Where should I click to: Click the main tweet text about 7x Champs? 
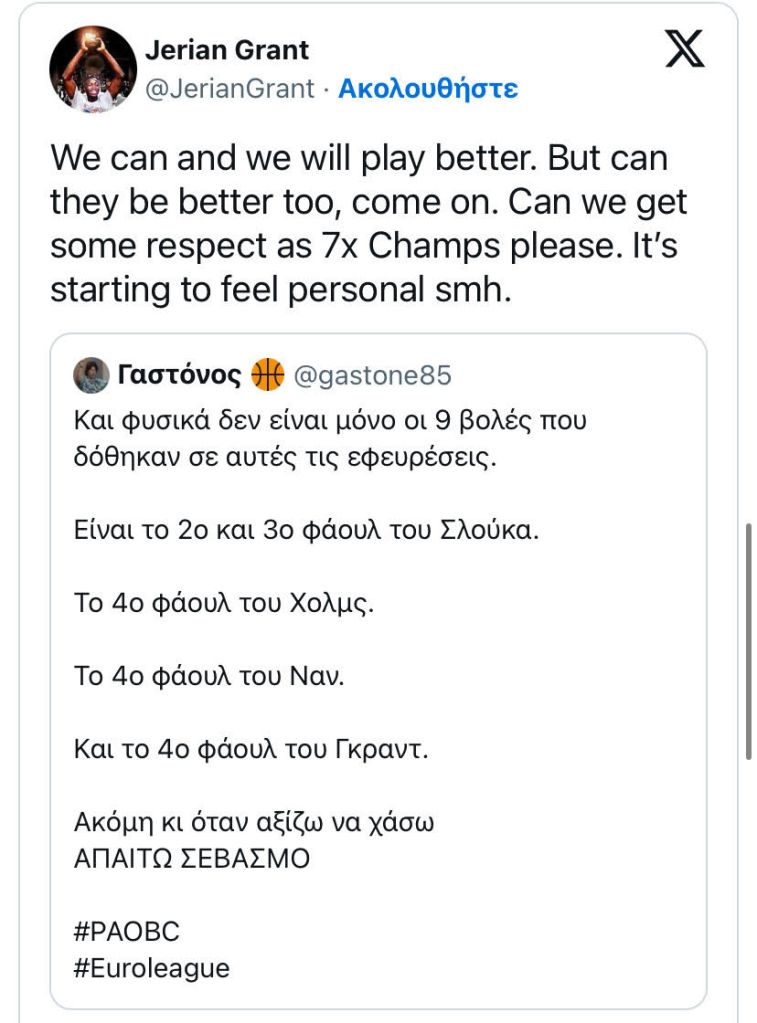tap(368, 225)
